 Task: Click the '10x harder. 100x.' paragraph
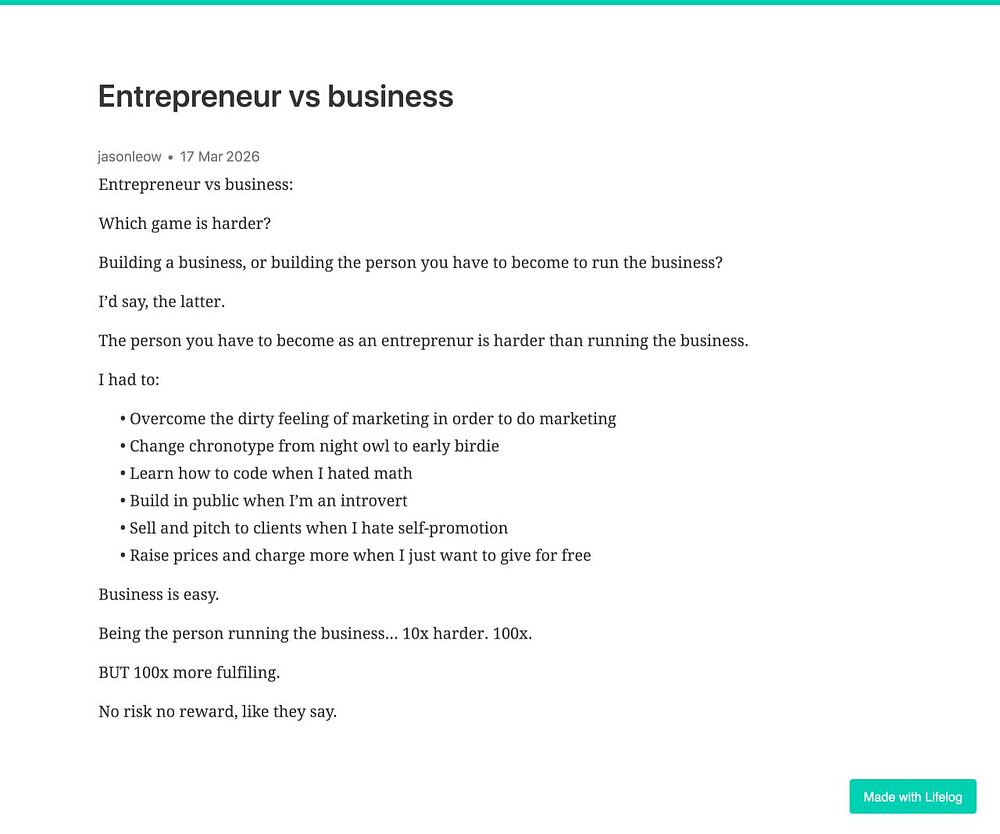click(315, 634)
